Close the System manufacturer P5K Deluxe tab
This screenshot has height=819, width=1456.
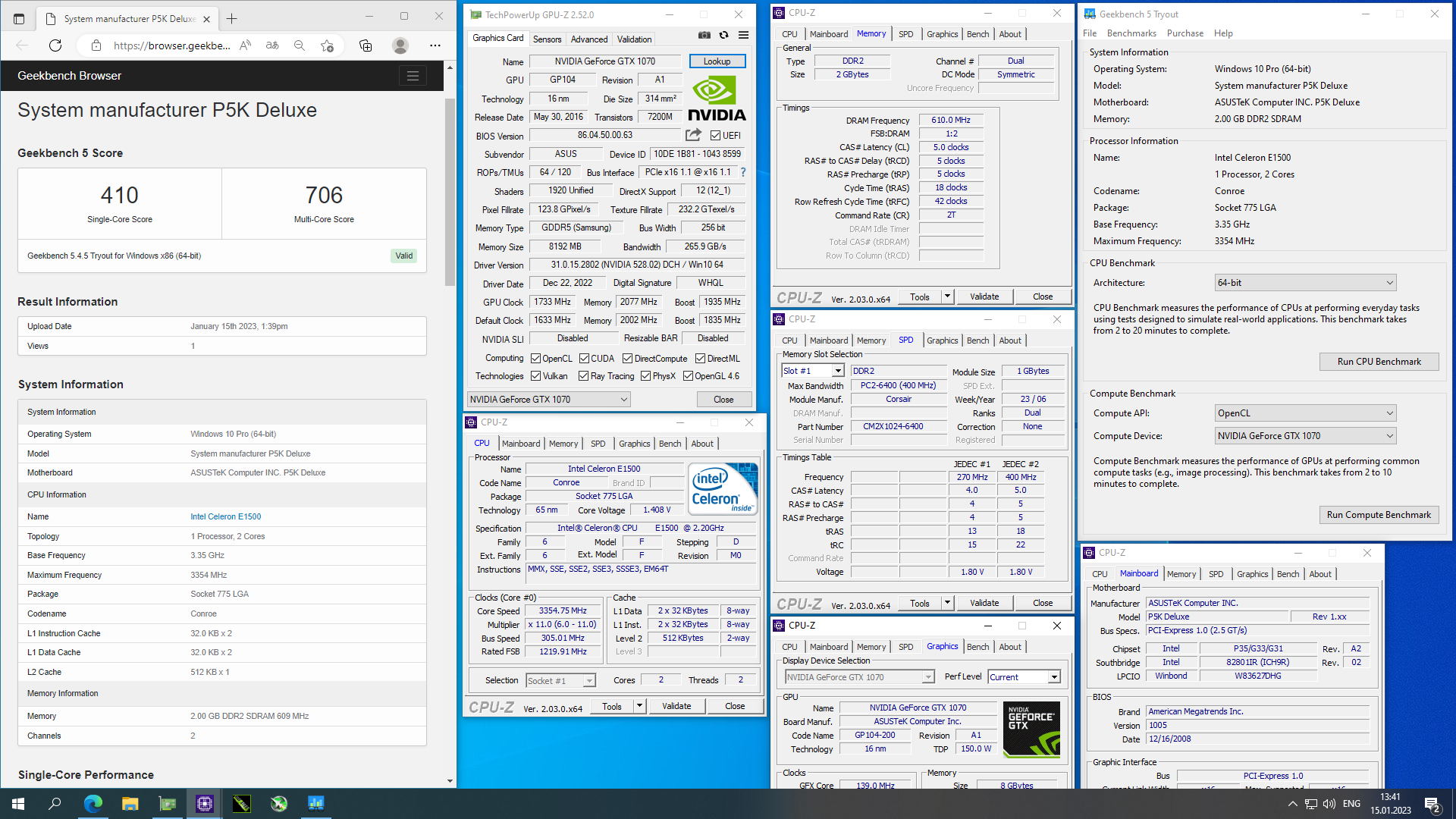pos(206,18)
